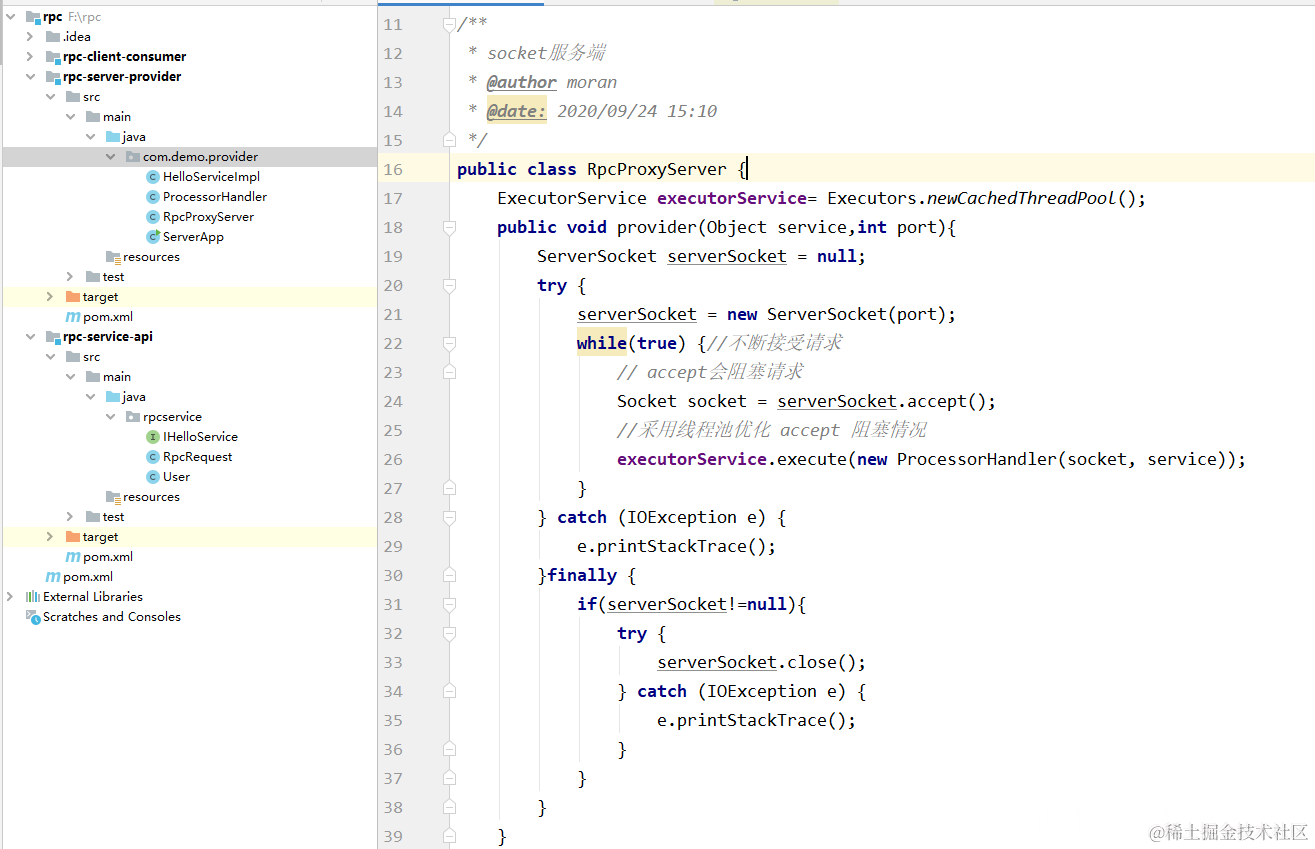
Task: Click the ProcessorHandler class icon in project tree
Action: point(153,197)
